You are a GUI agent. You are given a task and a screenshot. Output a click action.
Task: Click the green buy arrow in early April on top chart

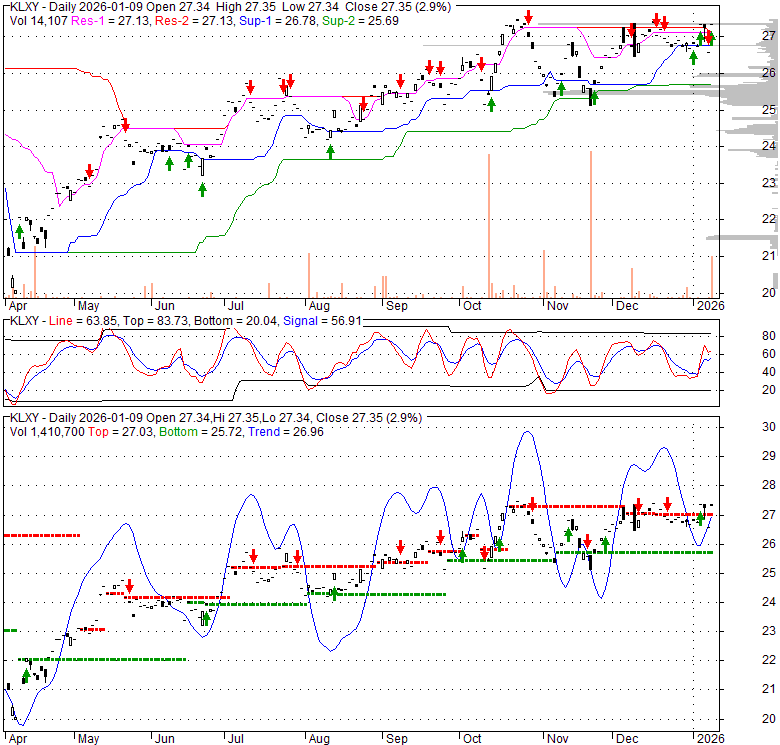pyautogui.click(x=18, y=232)
